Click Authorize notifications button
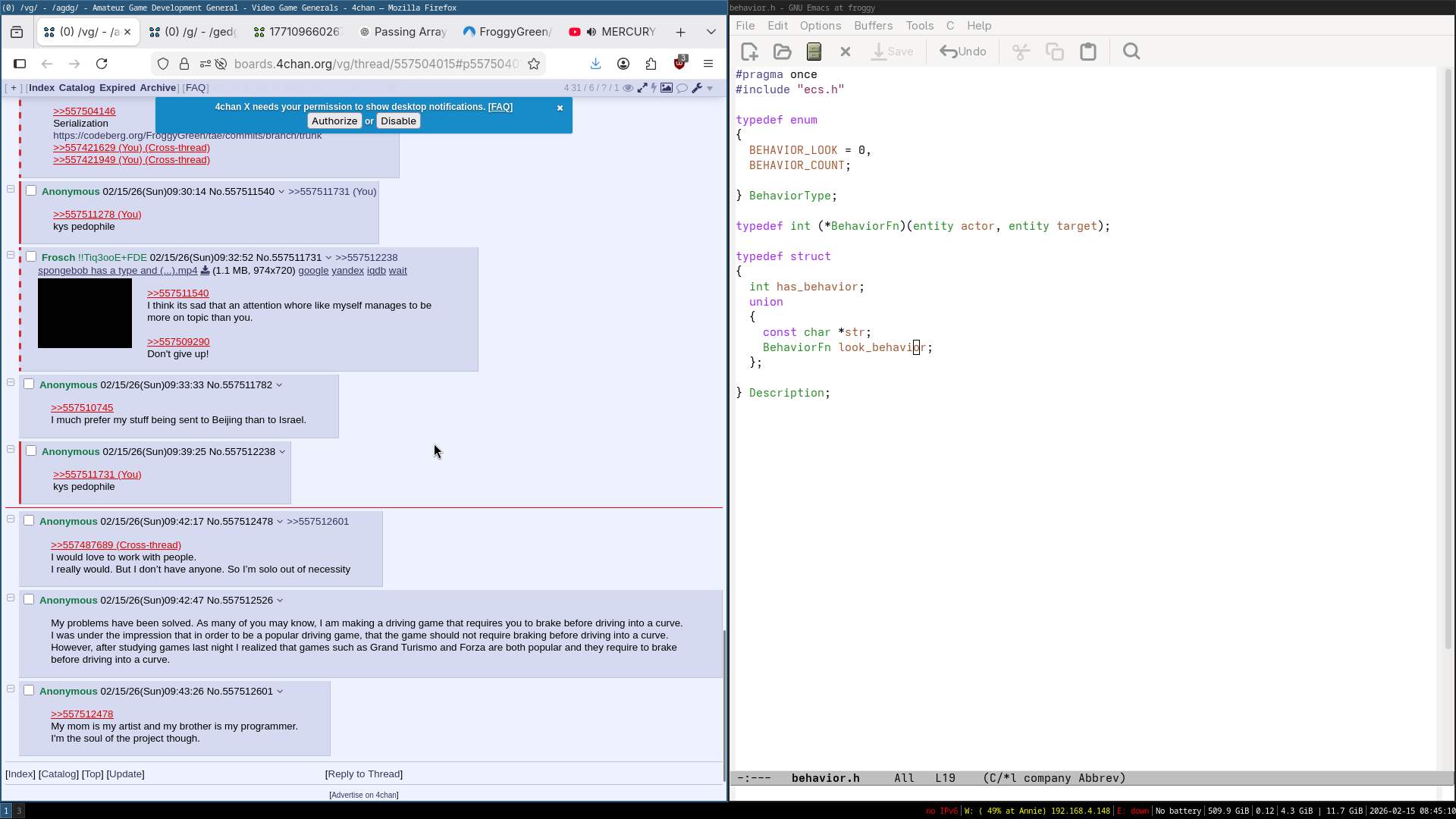This screenshot has height=819, width=1456. [334, 121]
